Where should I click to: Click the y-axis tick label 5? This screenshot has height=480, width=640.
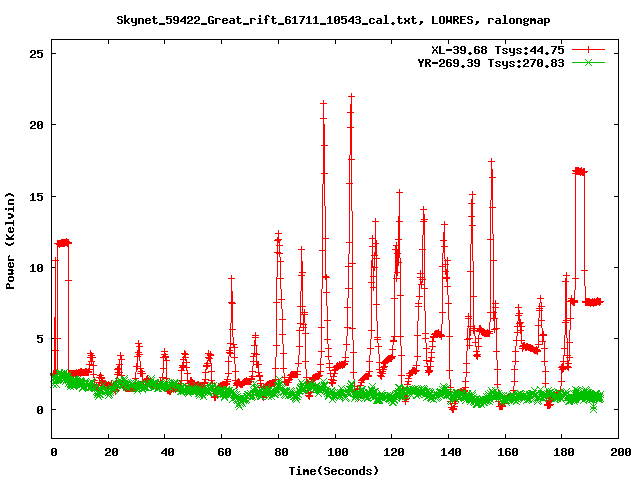40,339
